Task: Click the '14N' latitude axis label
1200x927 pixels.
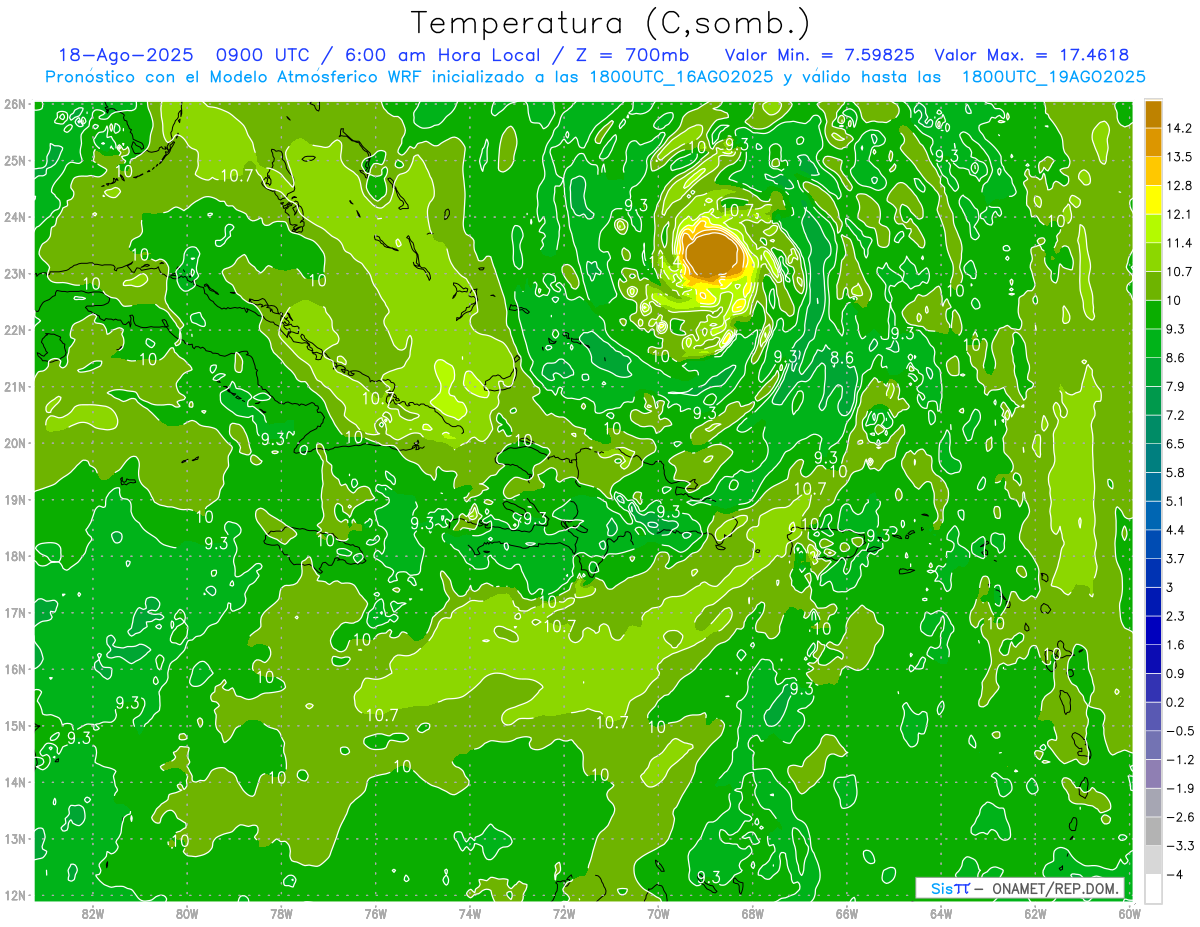Action: coord(14,782)
